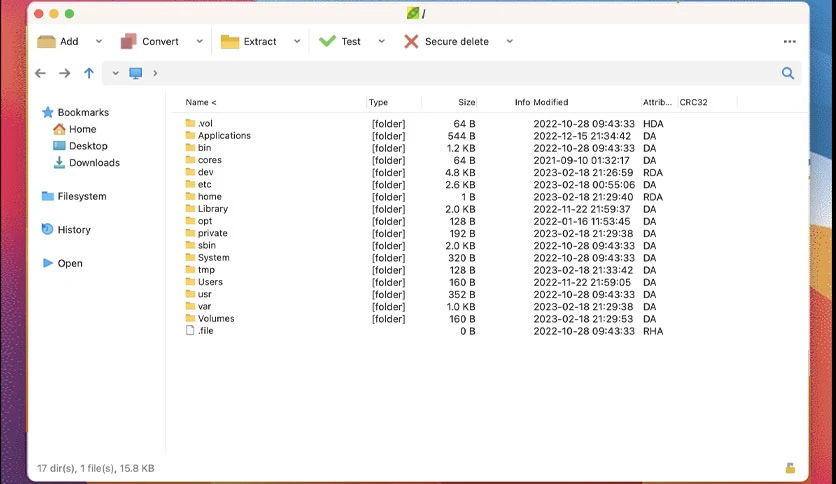Expand the Test dropdown arrow

382,41
